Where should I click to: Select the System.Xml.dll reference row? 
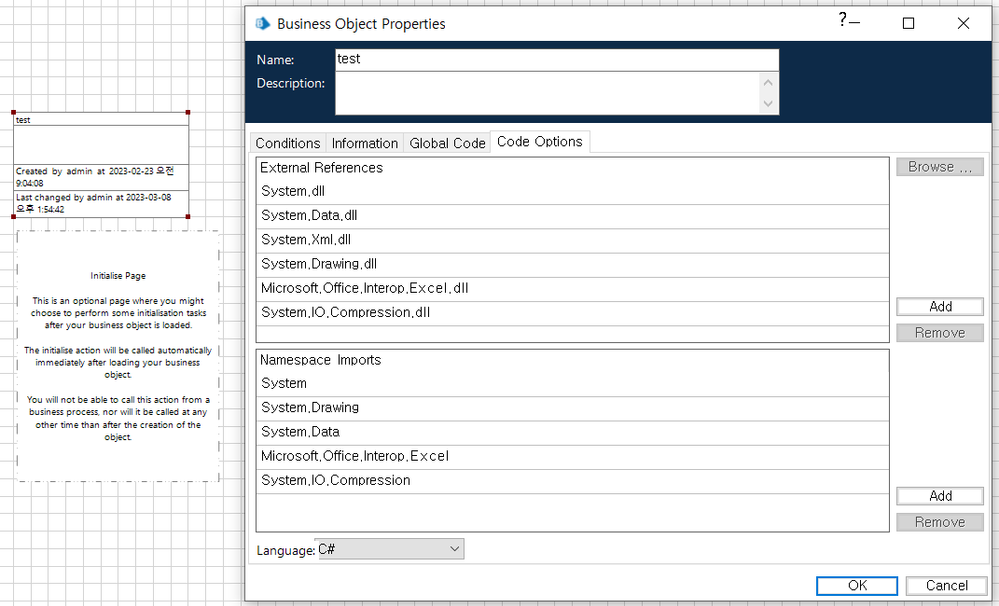[x=573, y=240]
